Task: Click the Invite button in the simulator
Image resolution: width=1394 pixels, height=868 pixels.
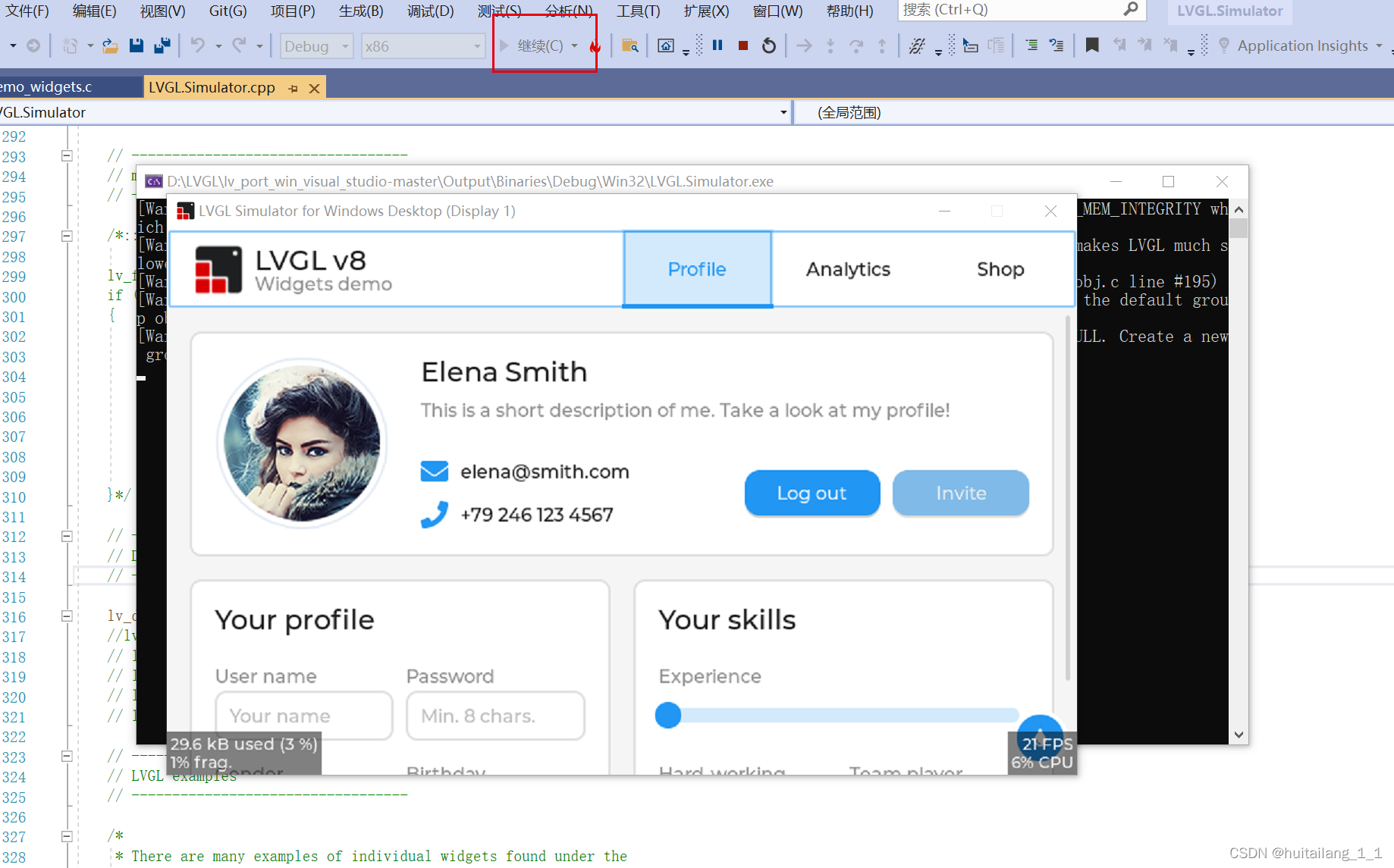Action: click(x=960, y=493)
